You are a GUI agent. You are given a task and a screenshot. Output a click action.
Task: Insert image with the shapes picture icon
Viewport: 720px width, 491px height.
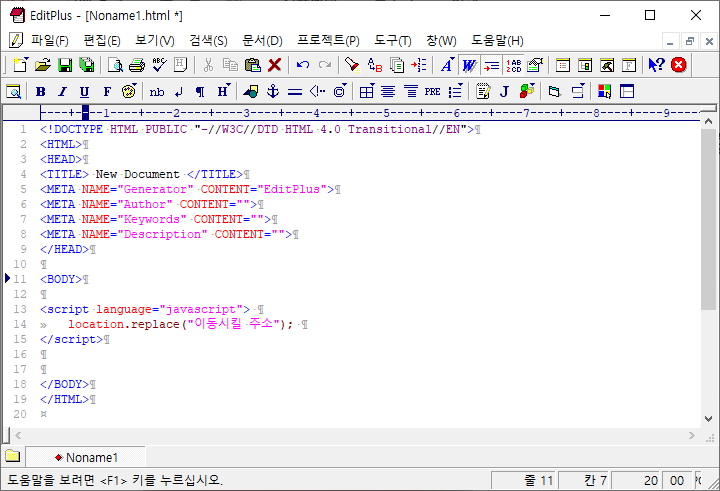(251, 91)
